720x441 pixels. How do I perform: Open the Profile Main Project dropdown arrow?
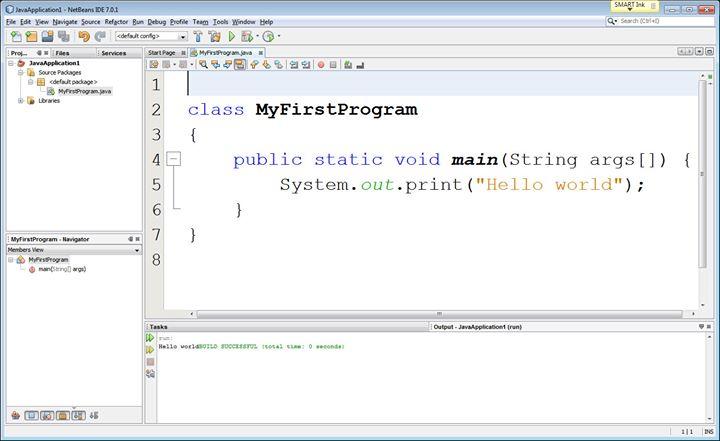pyautogui.click(x=279, y=36)
